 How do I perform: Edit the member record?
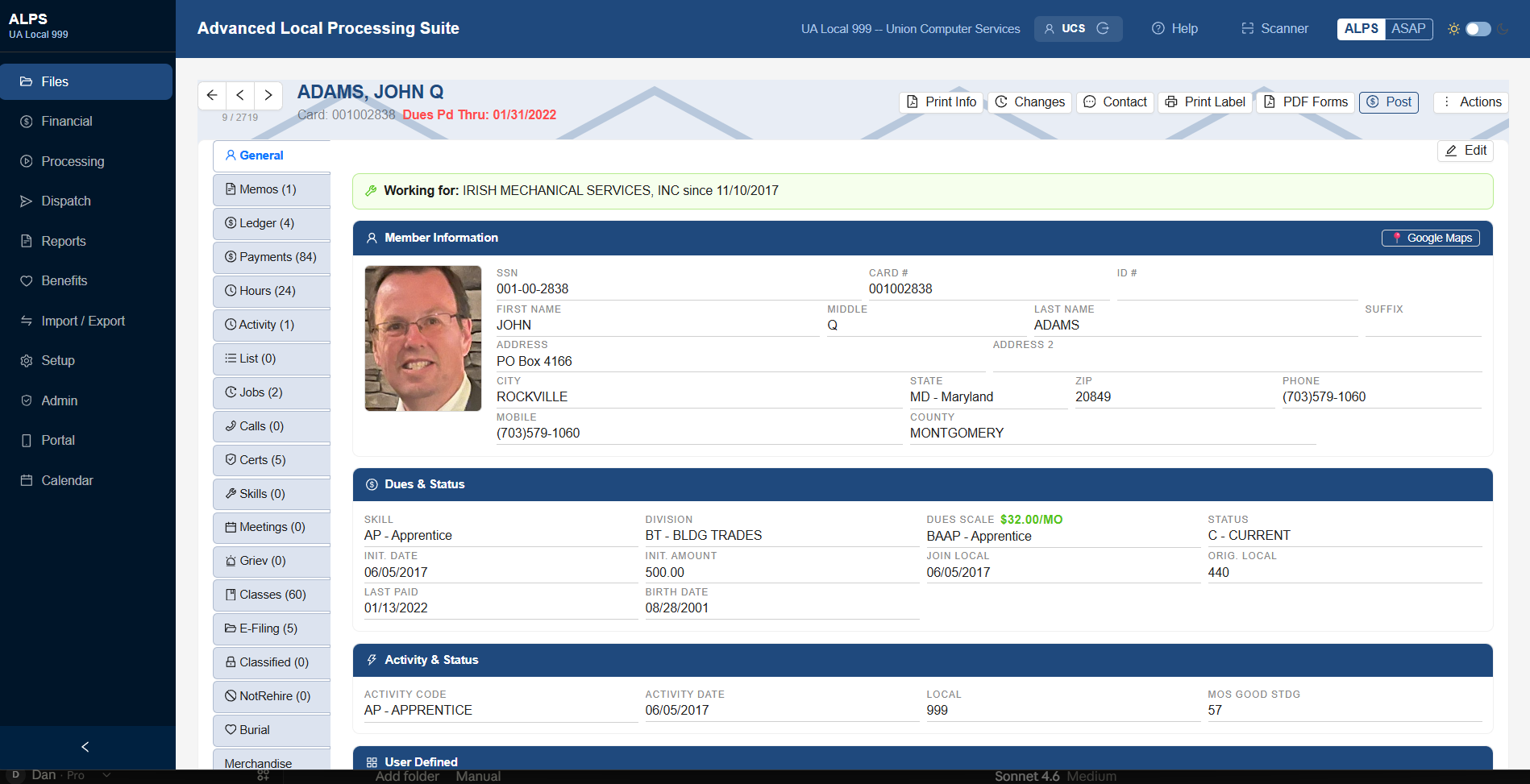point(1466,151)
